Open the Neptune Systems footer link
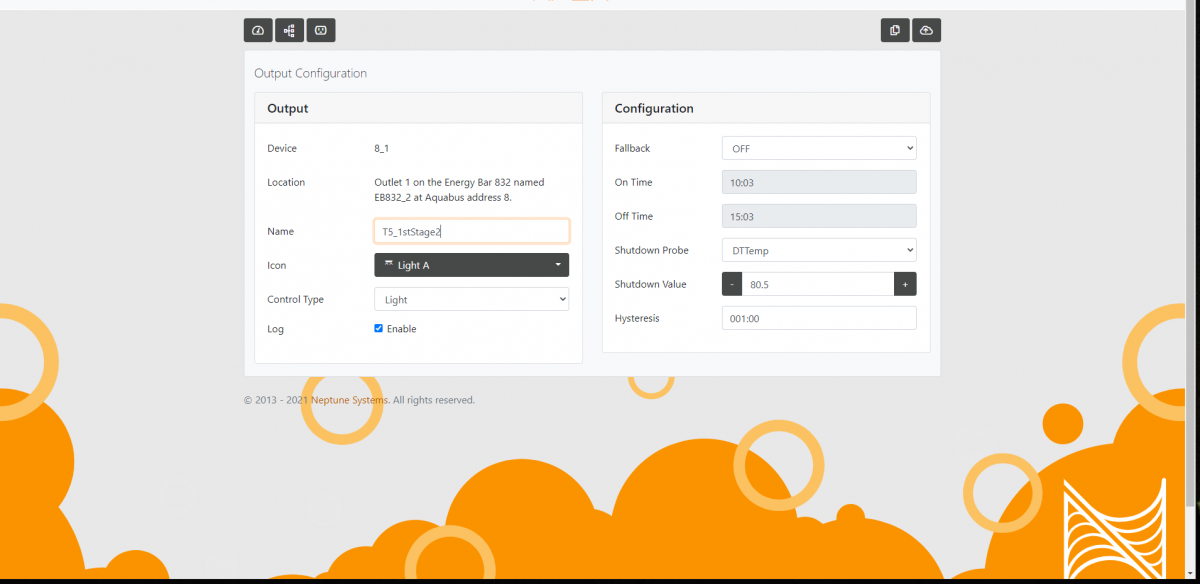 click(x=349, y=400)
